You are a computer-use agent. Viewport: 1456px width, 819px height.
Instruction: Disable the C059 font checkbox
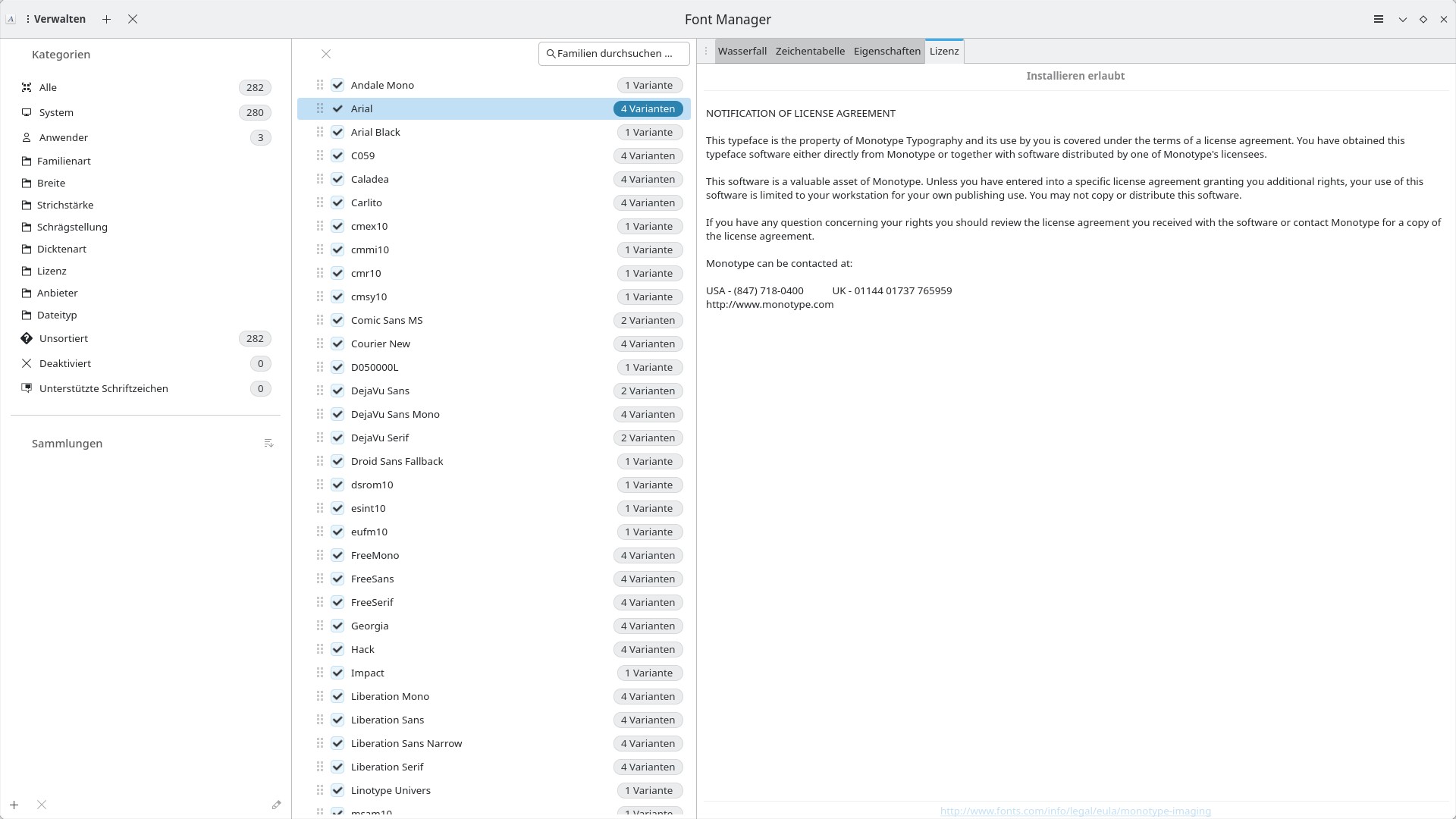click(x=337, y=155)
